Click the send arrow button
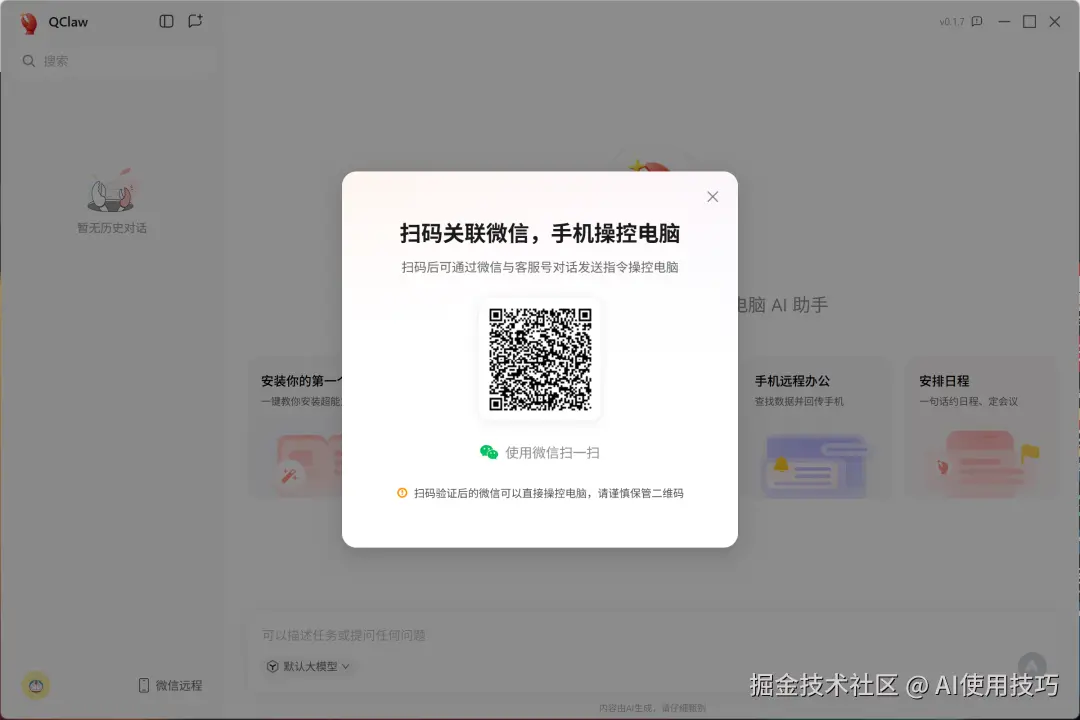The width and height of the screenshot is (1080, 720). [1032, 666]
